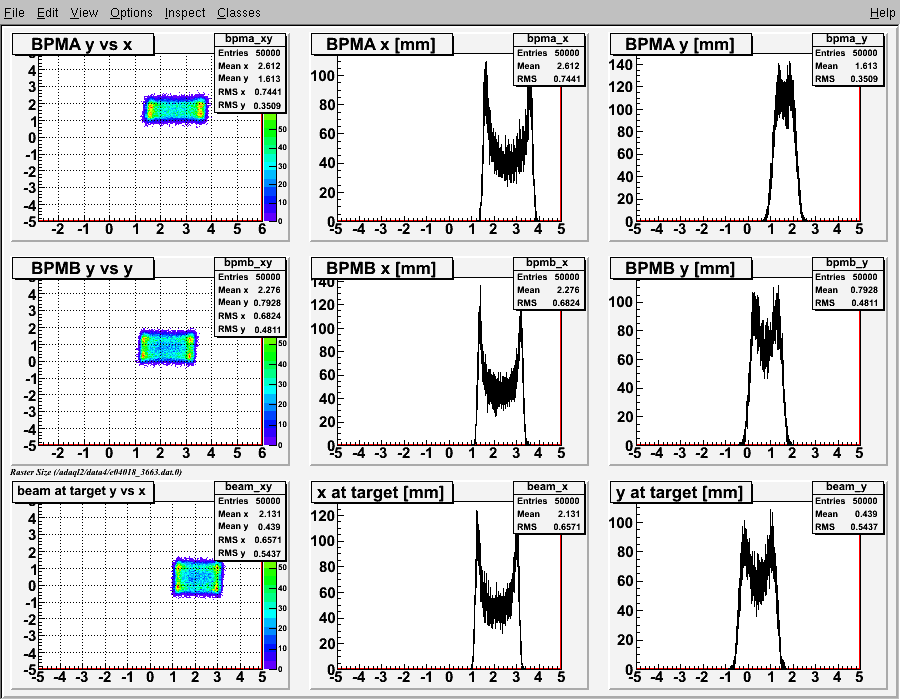The height and width of the screenshot is (700, 900).
Task: Click the bpmb_xy statistics box
Action: [x=250, y=297]
